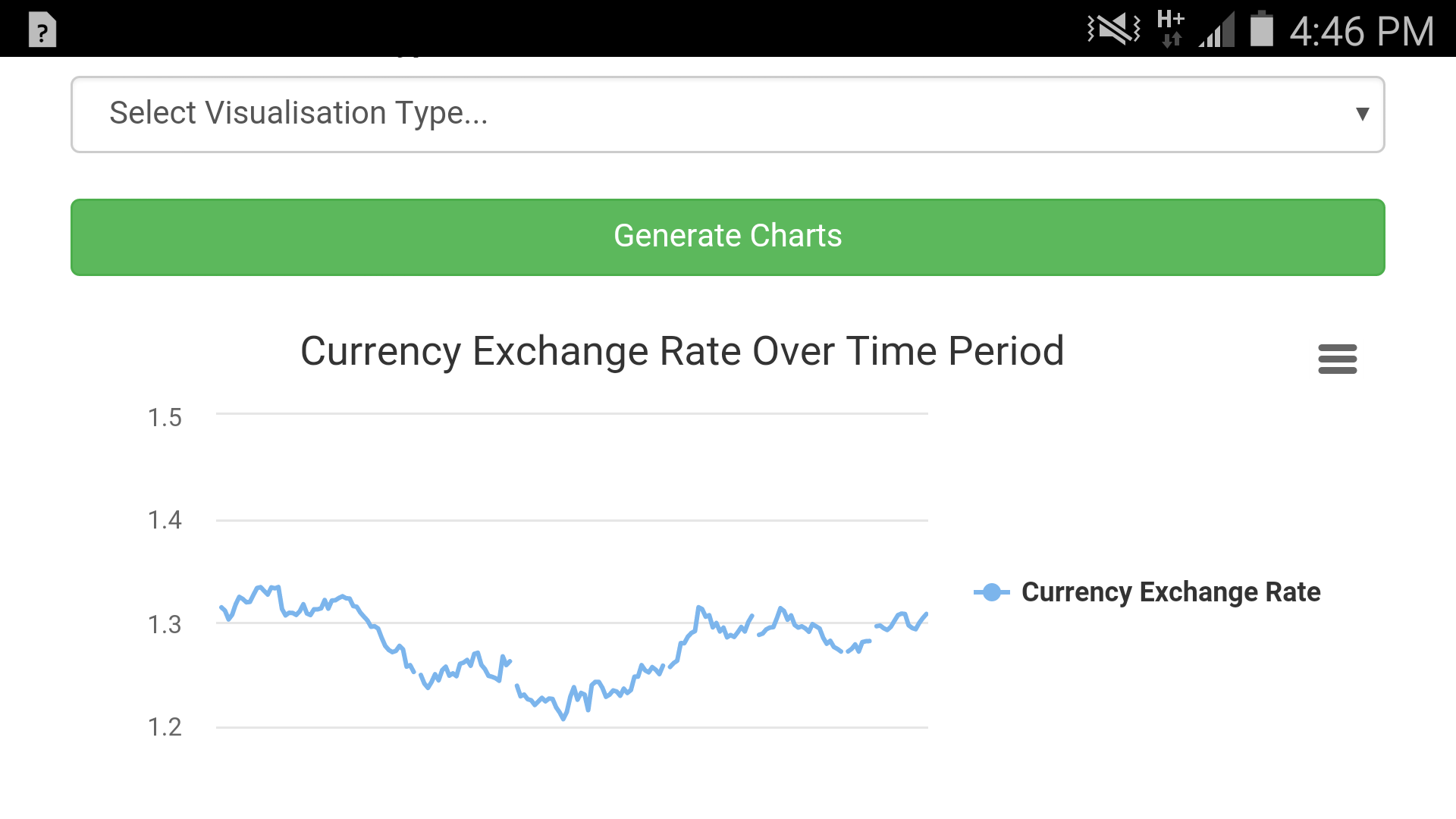Open the chart hamburger context menu
The height and width of the screenshot is (819, 1456).
(1337, 359)
